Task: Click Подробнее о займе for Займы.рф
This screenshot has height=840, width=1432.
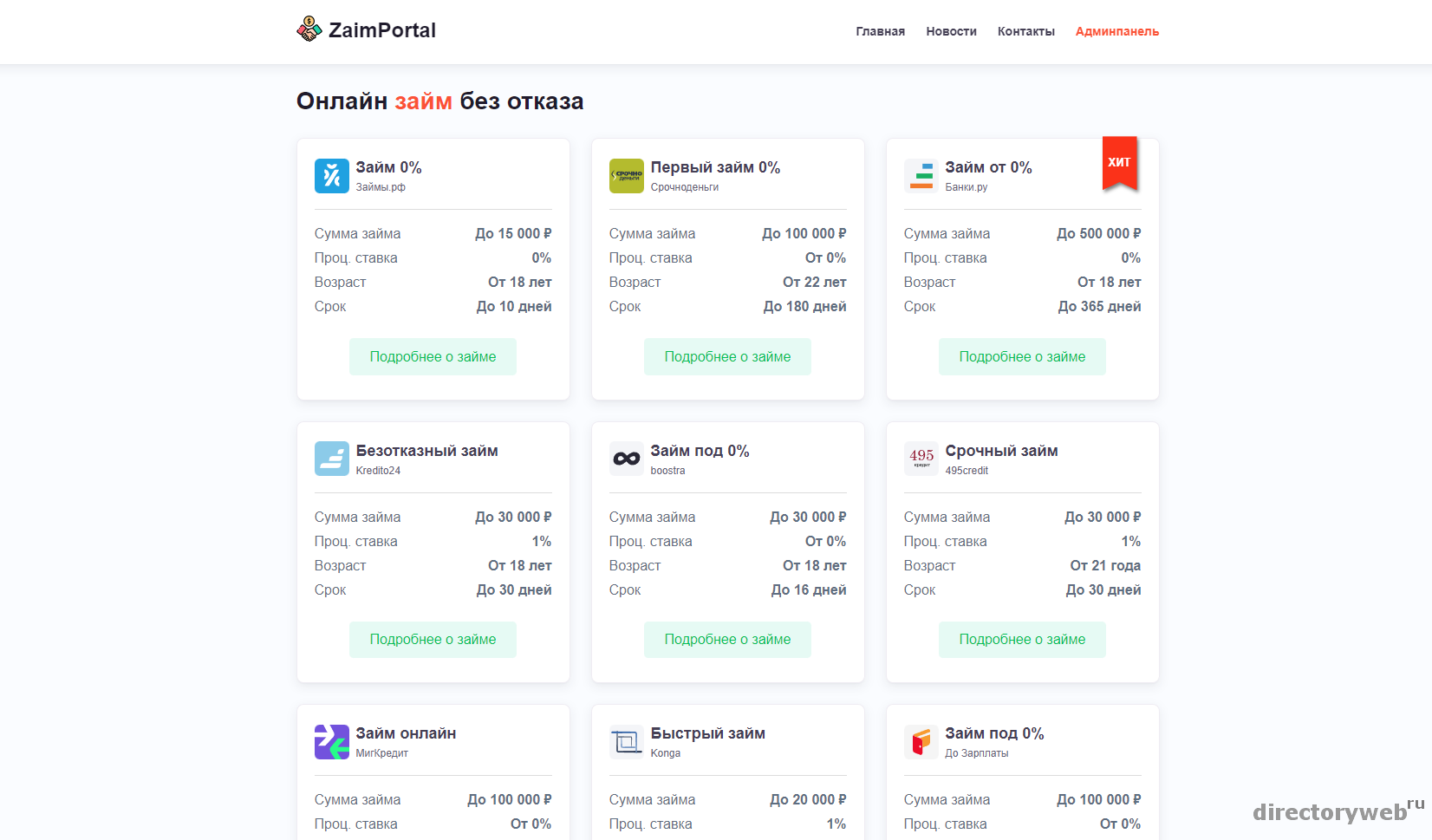Action: pos(433,357)
